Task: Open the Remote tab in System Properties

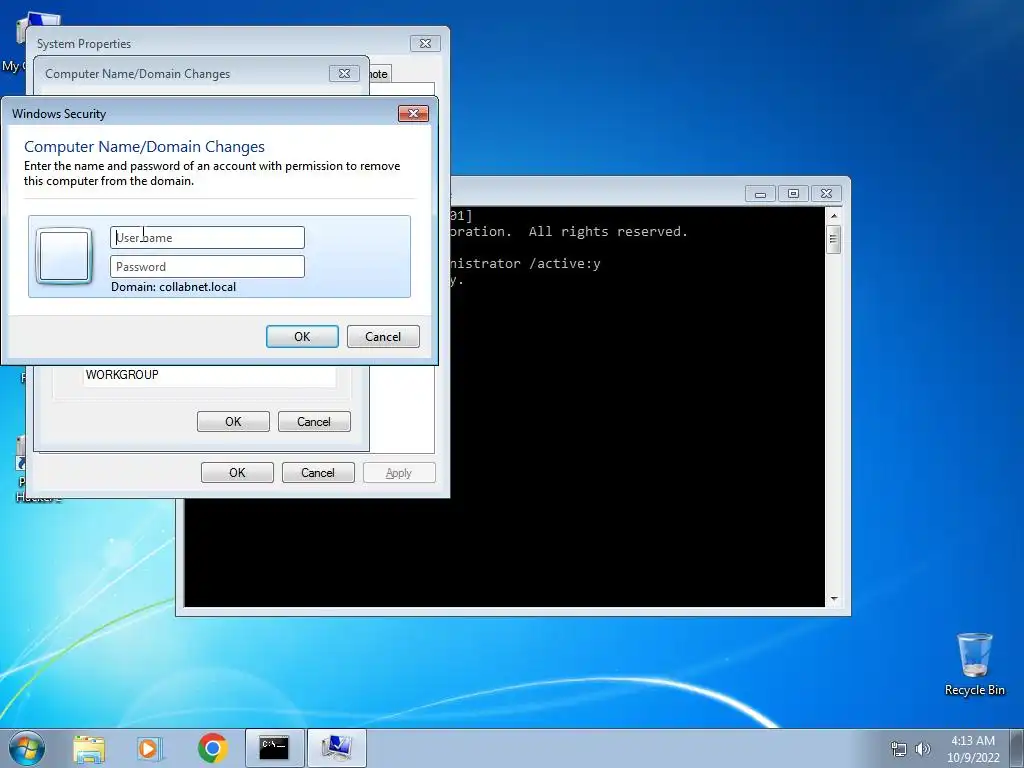Action: [379, 74]
